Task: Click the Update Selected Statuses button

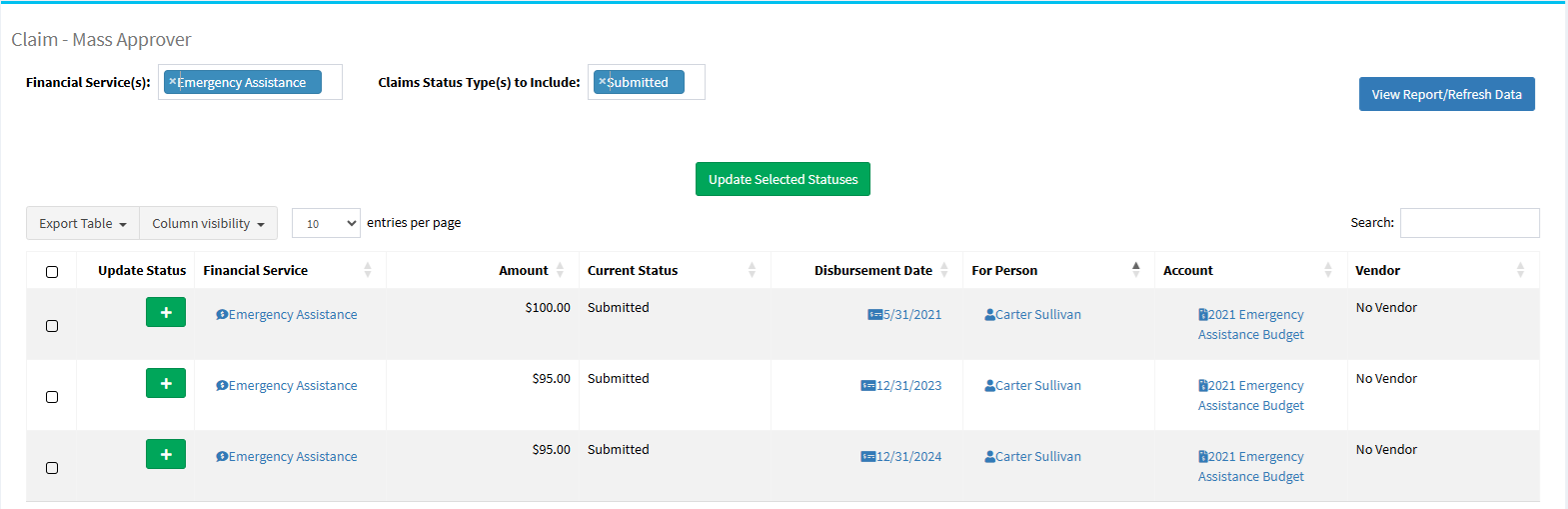Action: pyautogui.click(x=783, y=180)
